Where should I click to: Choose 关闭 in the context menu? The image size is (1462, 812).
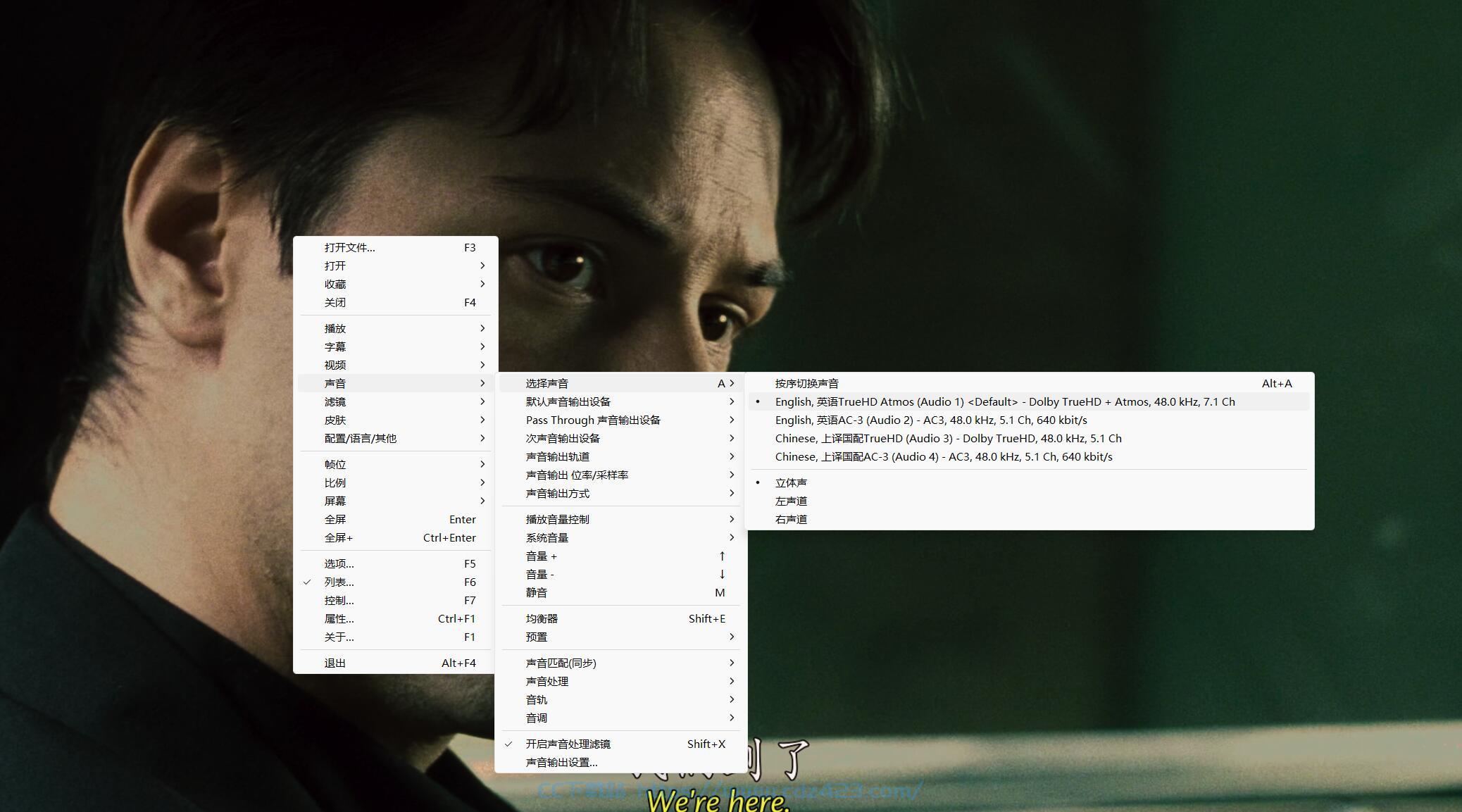coord(396,302)
